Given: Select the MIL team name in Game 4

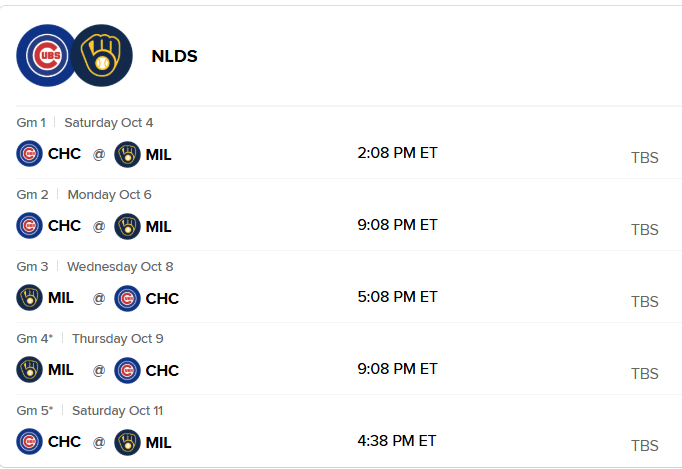Looking at the screenshot, I should click(61, 370).
